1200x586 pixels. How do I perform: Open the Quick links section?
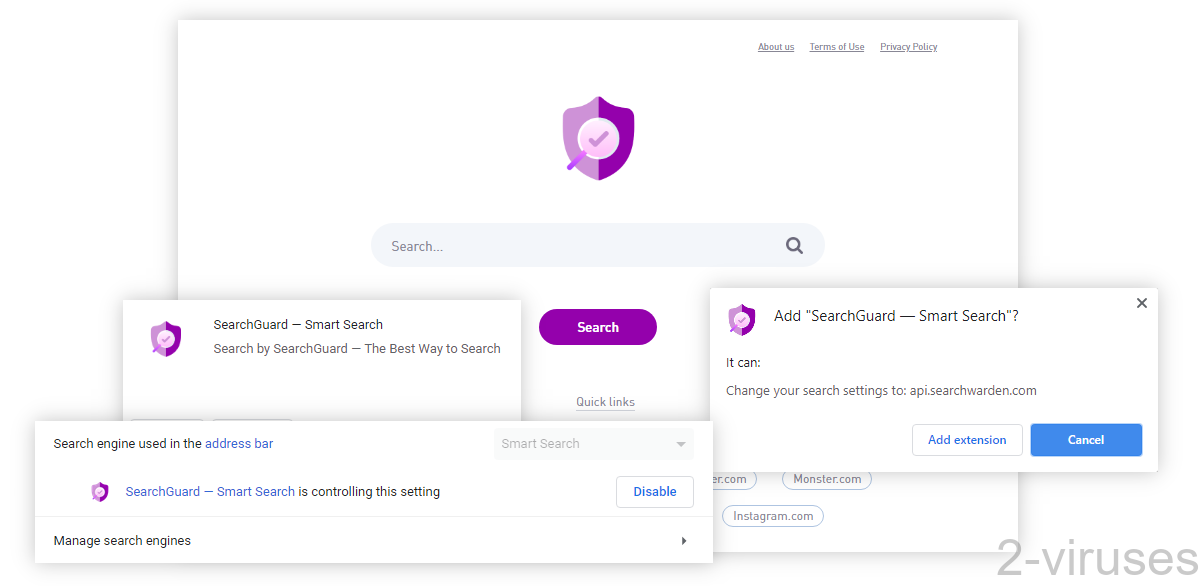(605, 401)
